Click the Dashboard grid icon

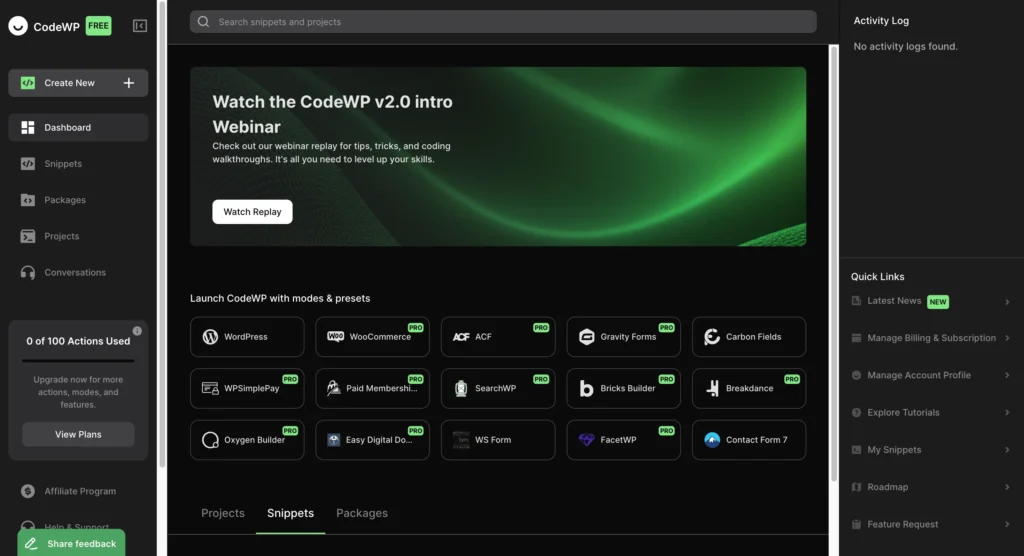(27, 127)
